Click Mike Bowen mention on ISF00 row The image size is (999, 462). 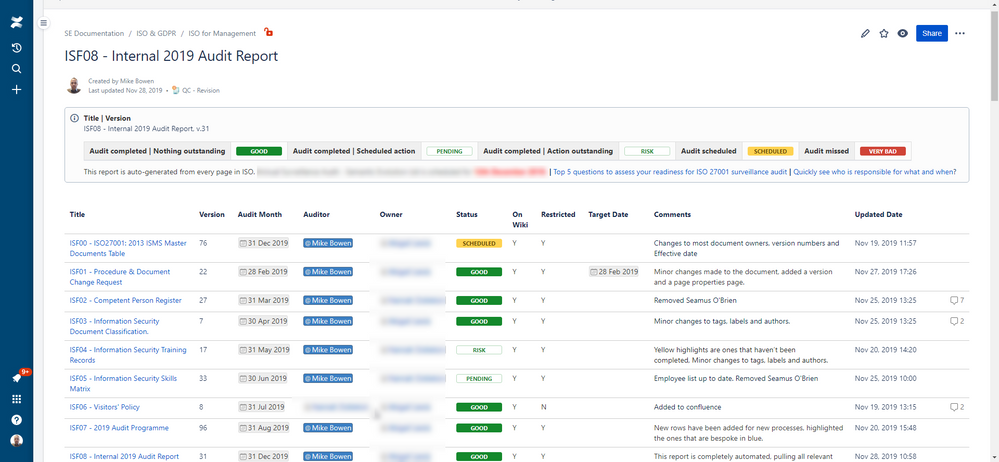(x=328, y=243)
